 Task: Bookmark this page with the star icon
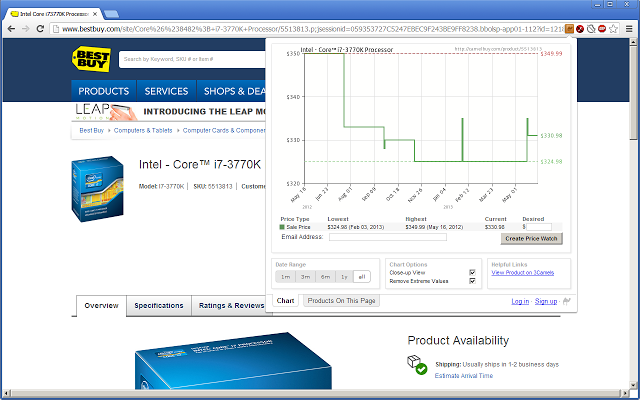(613, 29)
